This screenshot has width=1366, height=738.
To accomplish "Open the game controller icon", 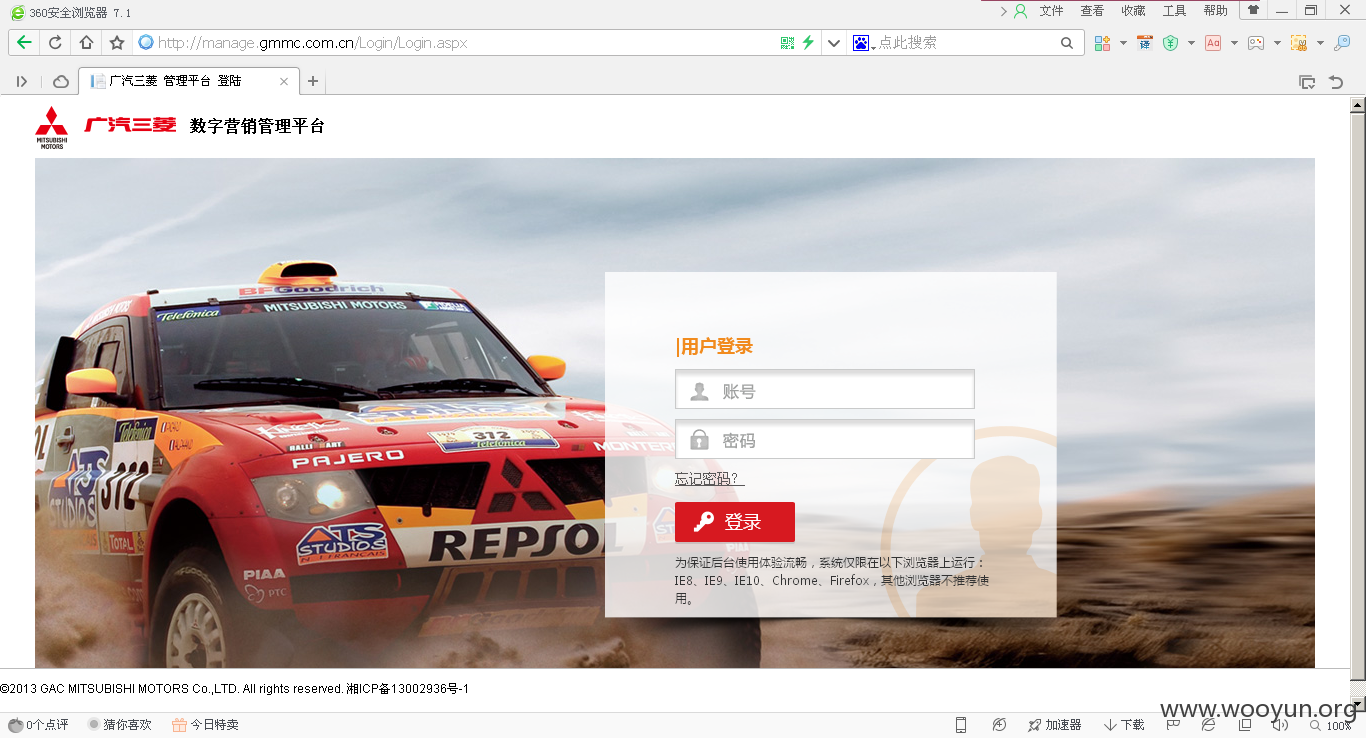I will pyautogui.click(x=1256, y=43).
